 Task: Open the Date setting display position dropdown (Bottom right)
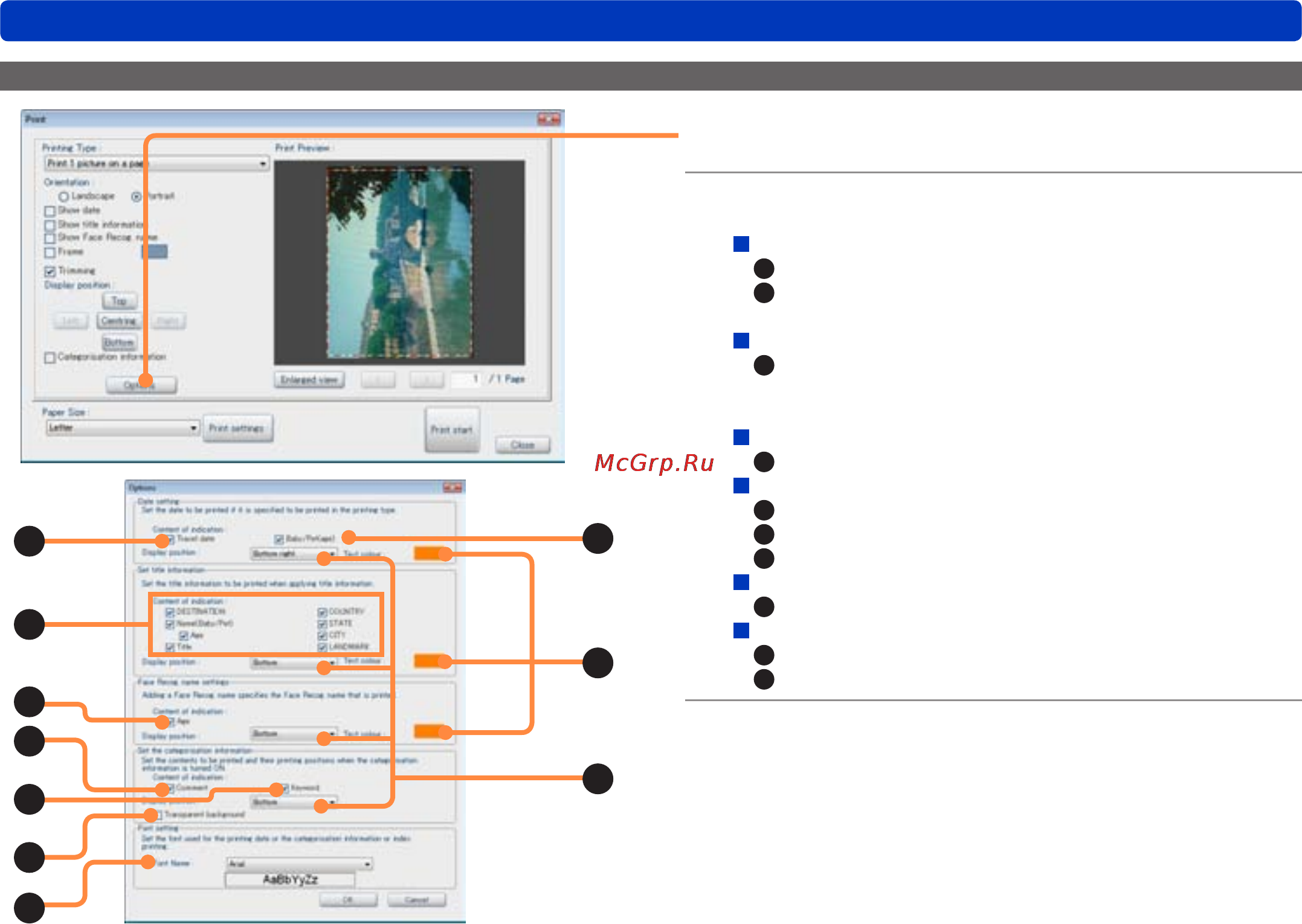(x=294, y=554)
